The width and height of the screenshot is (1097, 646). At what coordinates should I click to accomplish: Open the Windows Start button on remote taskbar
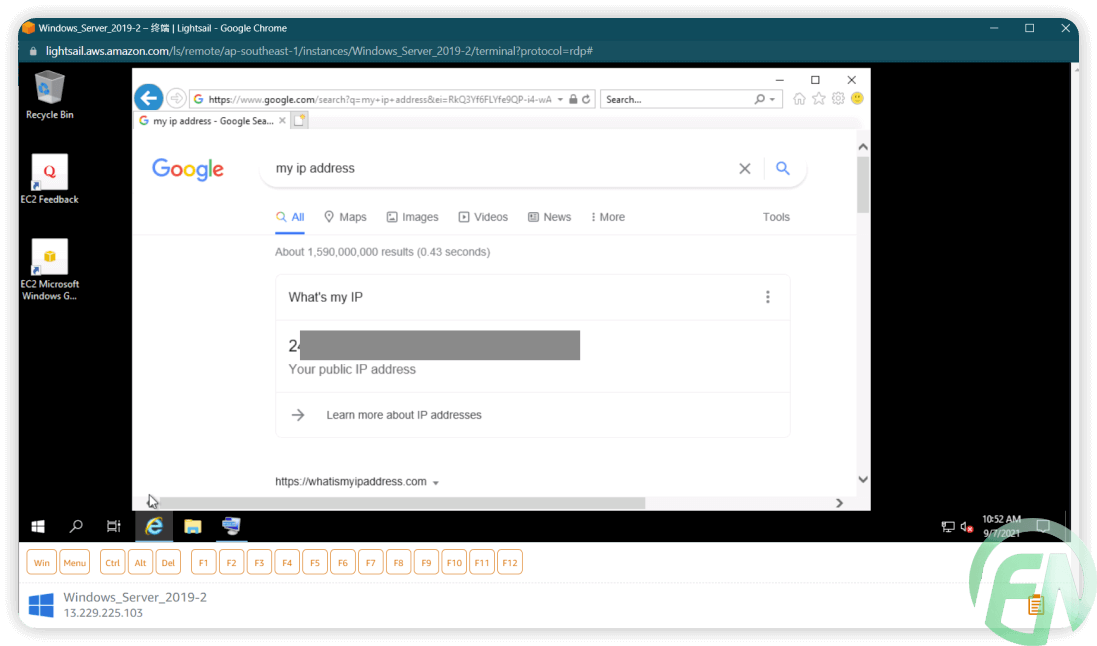coord(38,526)
